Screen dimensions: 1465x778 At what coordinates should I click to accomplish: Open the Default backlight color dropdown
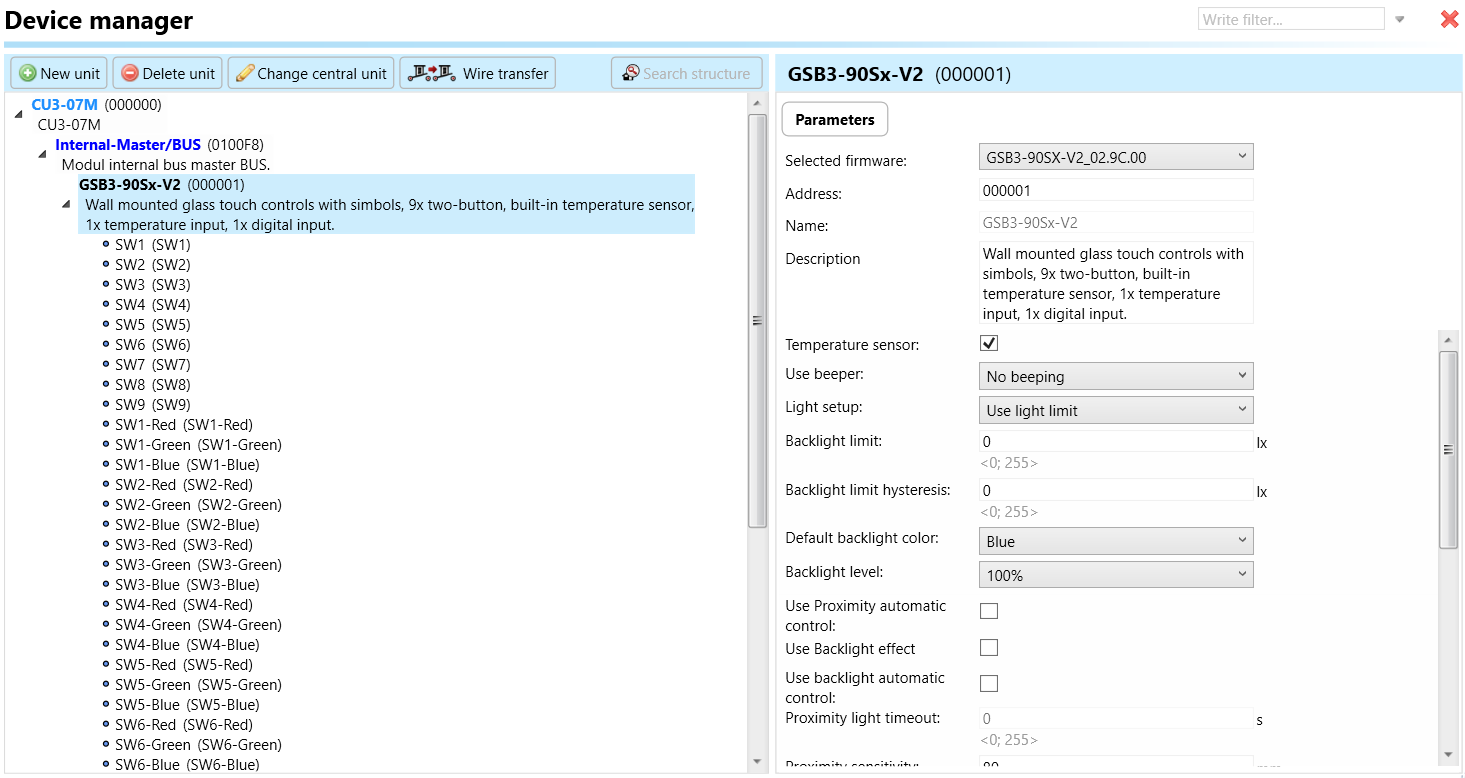1115,541
